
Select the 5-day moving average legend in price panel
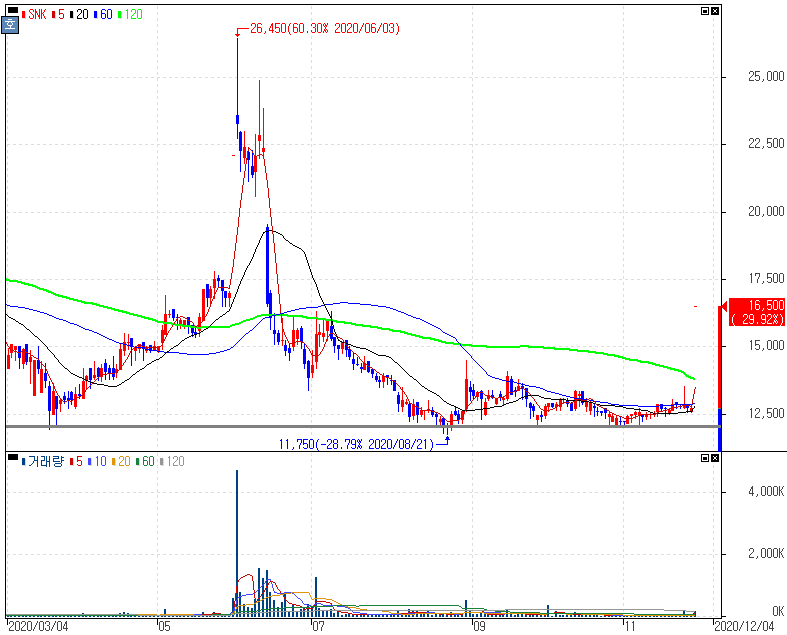point(58,15)
